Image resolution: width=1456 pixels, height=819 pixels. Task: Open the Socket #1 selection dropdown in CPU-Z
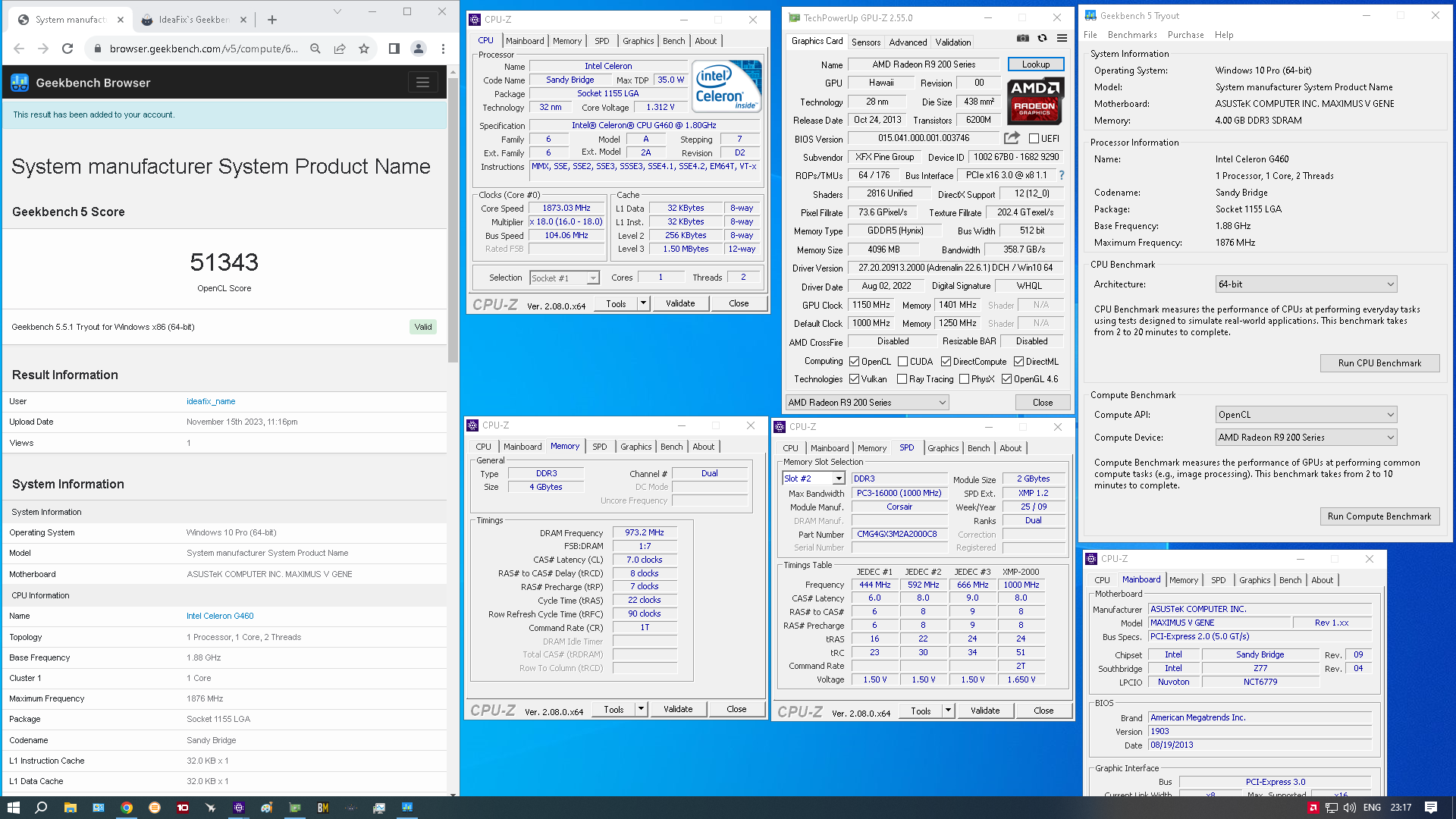[564, 278]
